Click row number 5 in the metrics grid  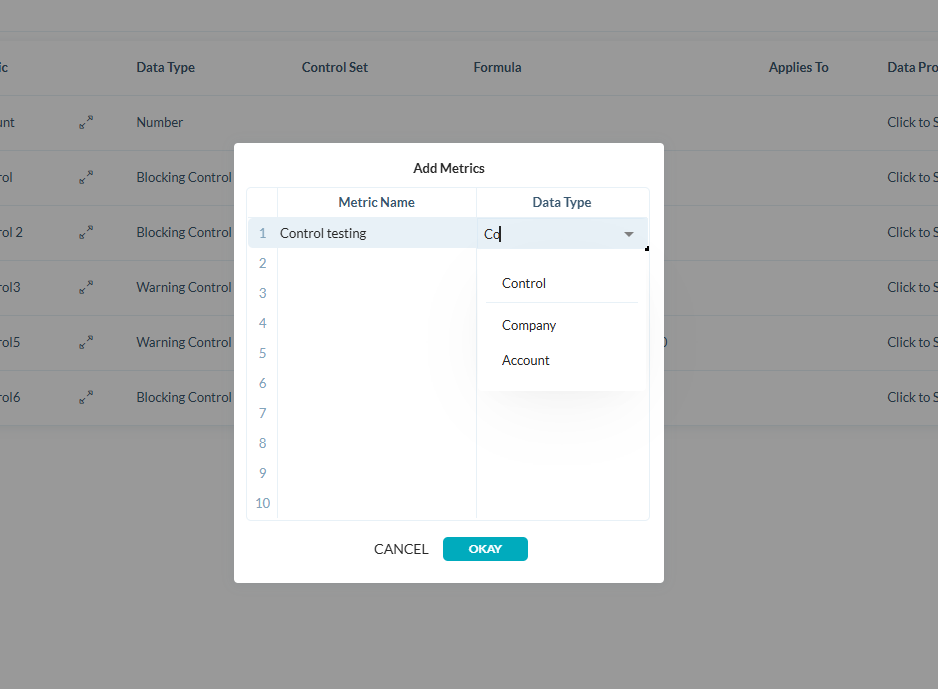pyautogui.click(x=262, y=352)
